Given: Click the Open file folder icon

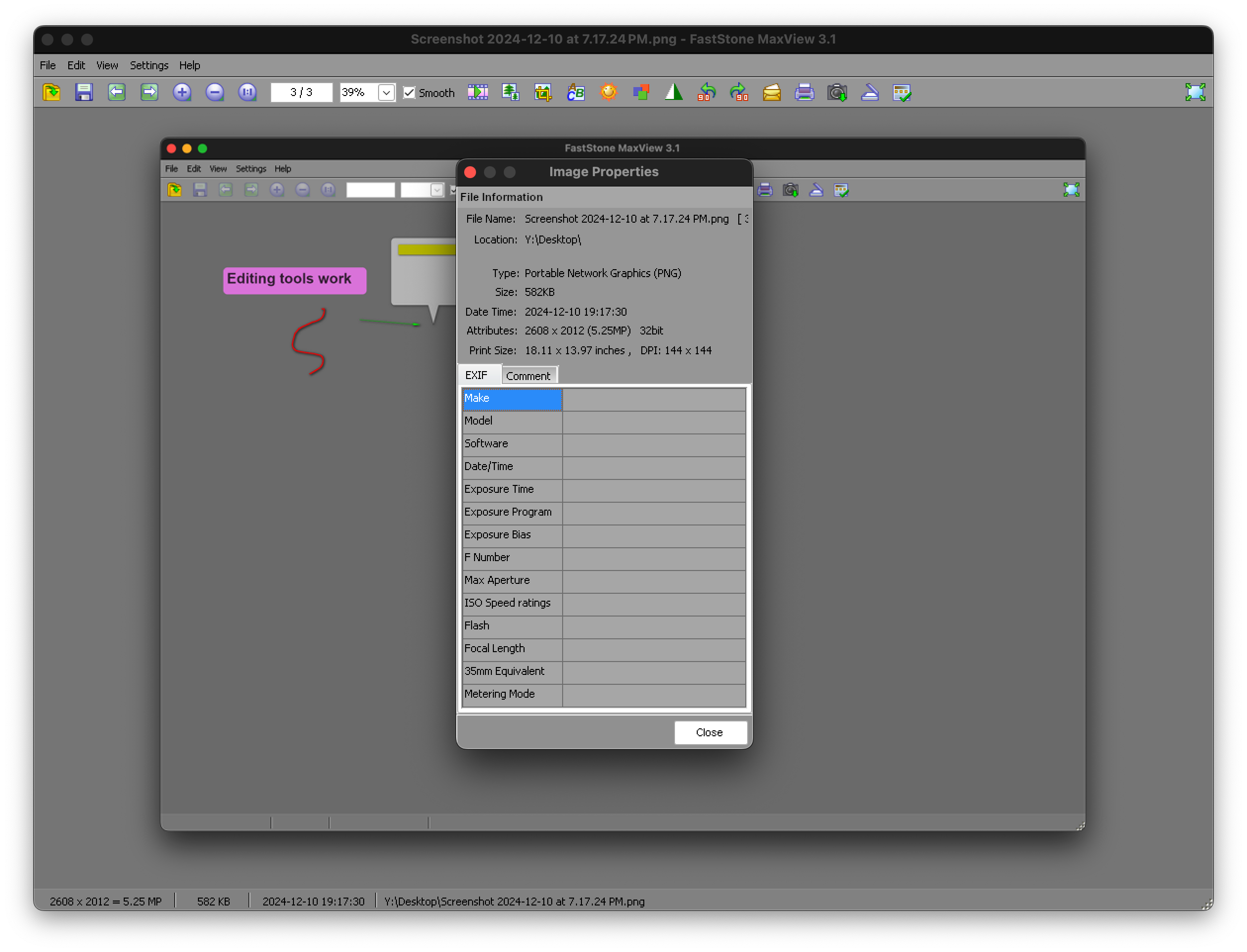Looking at the screenshot, I should (x=51, y=92).
